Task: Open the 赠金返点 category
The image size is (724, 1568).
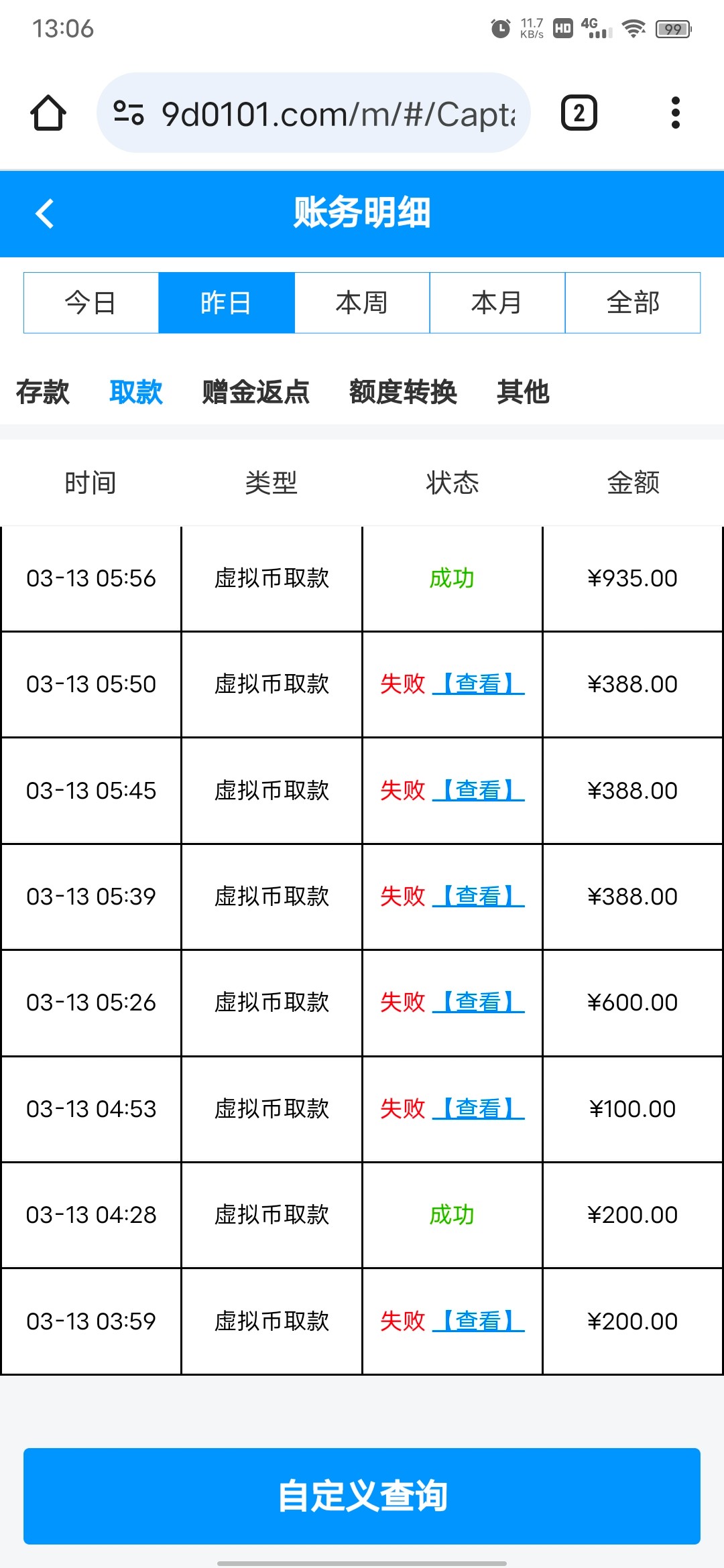Action: point(255,392)
